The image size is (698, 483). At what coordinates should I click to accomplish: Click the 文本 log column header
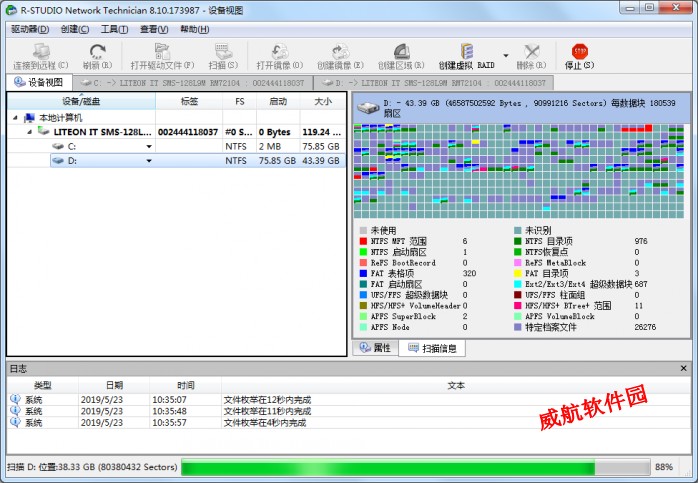pos(456,386)
